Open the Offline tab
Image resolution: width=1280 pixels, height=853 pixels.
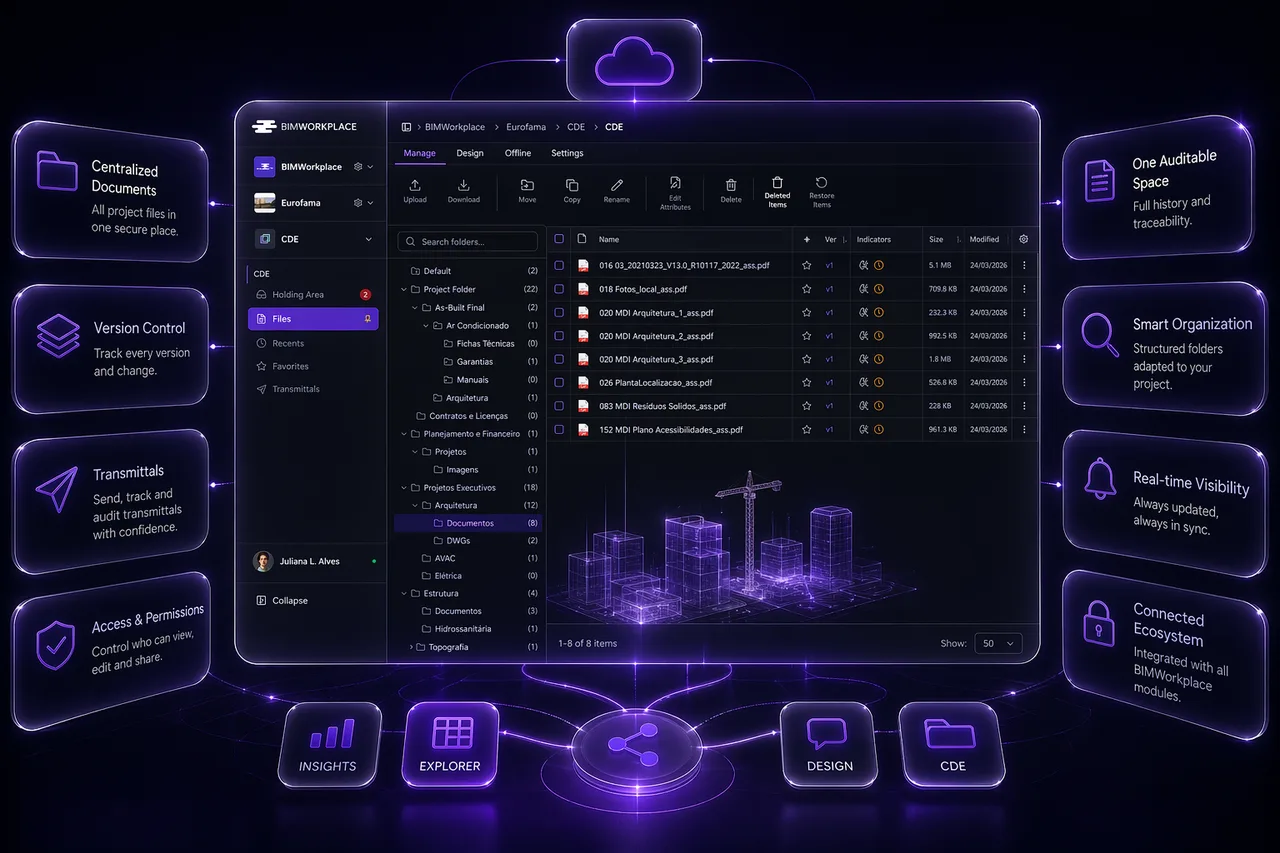(x=518, y=153)
